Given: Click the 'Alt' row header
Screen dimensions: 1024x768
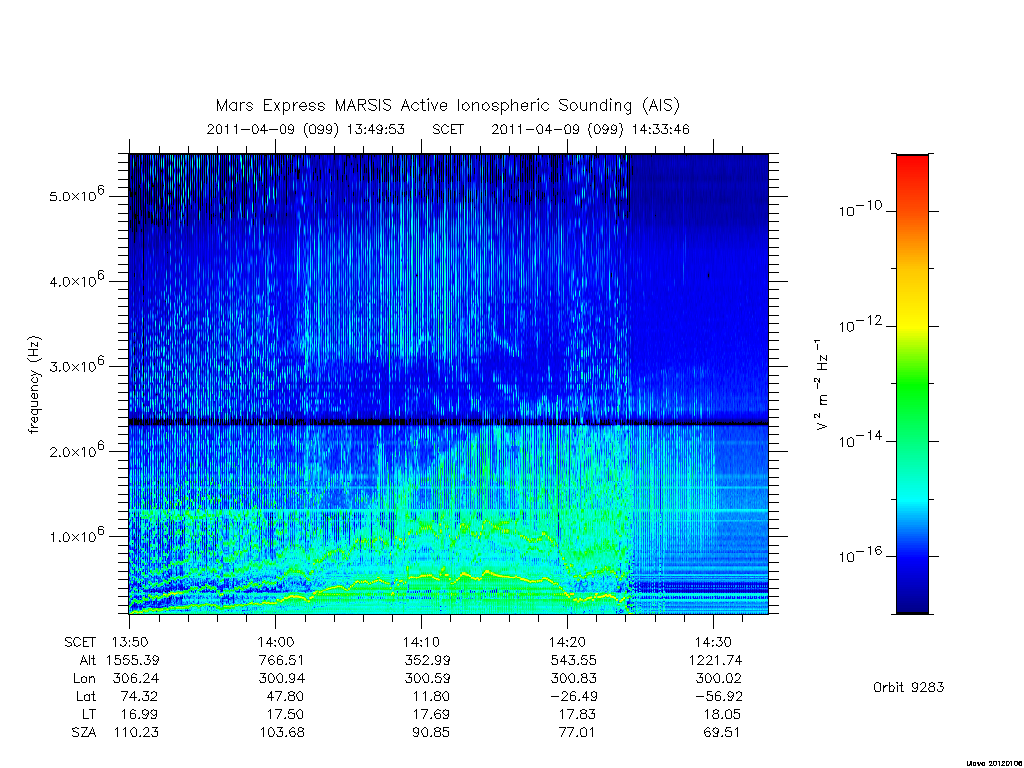Looking at the screenshot, I should (88, 660).
